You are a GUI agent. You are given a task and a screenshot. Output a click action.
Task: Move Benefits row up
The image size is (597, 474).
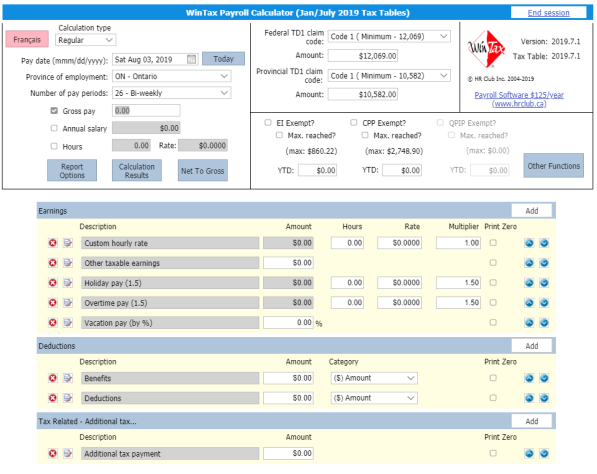click(529, 378)
